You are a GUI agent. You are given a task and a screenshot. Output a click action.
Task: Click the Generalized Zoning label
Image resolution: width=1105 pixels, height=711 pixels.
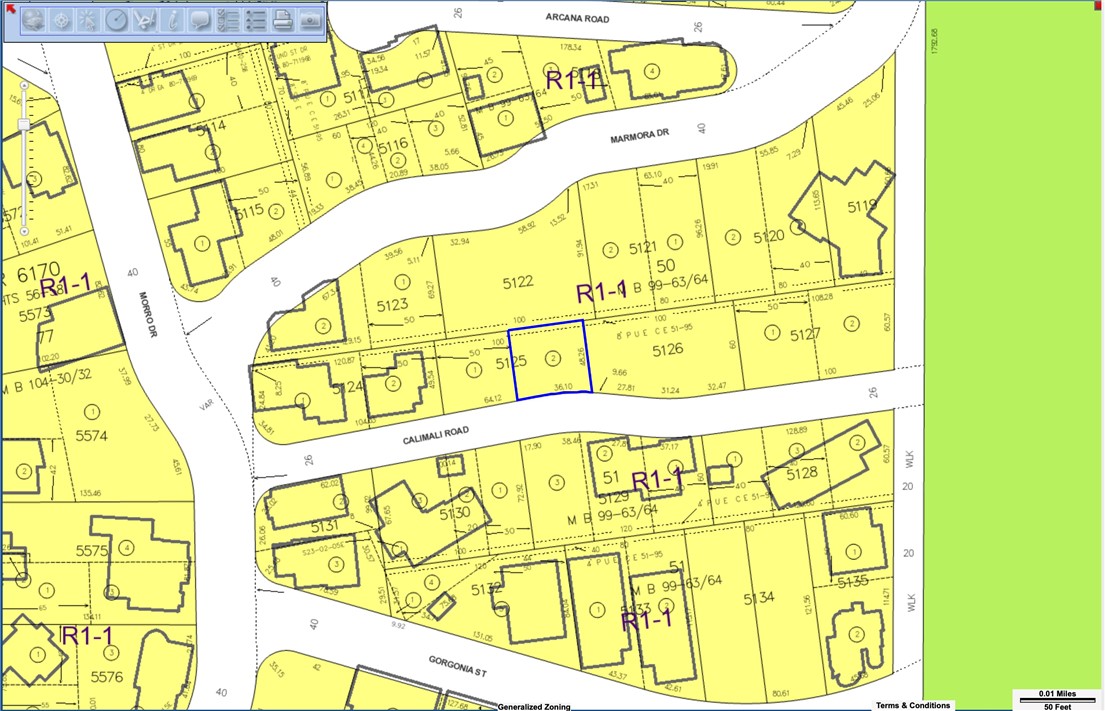[x=534, y=706]
